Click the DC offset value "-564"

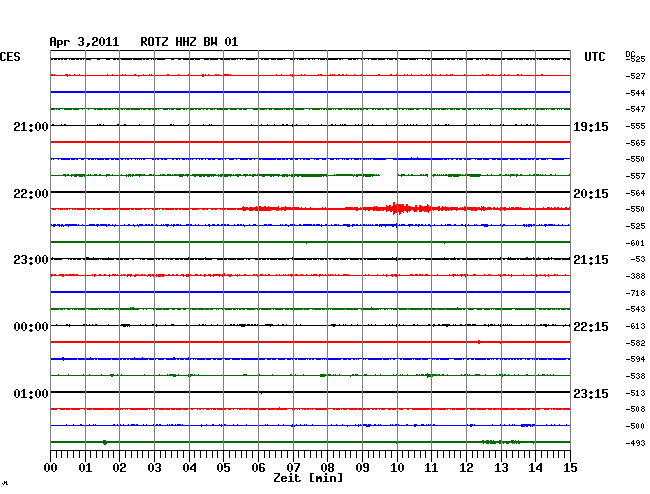point(635,193)
